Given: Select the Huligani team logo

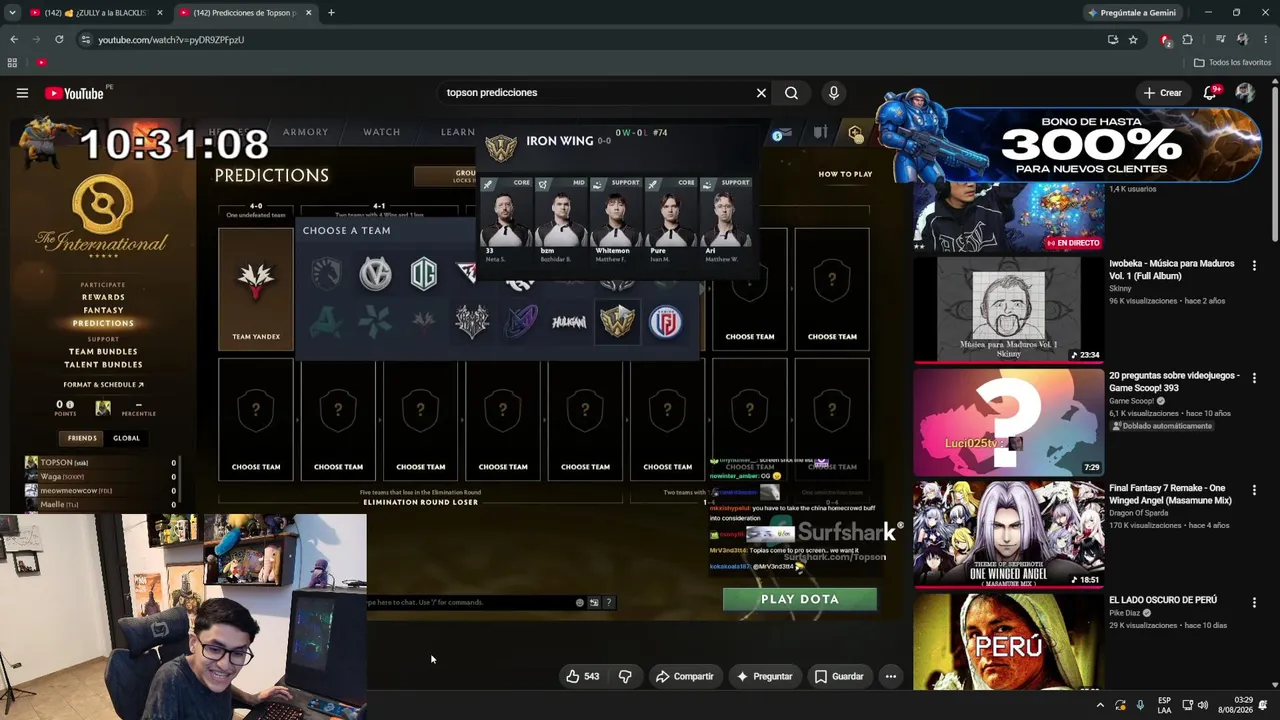Looking at the screenshot, I should click(569, 322).
